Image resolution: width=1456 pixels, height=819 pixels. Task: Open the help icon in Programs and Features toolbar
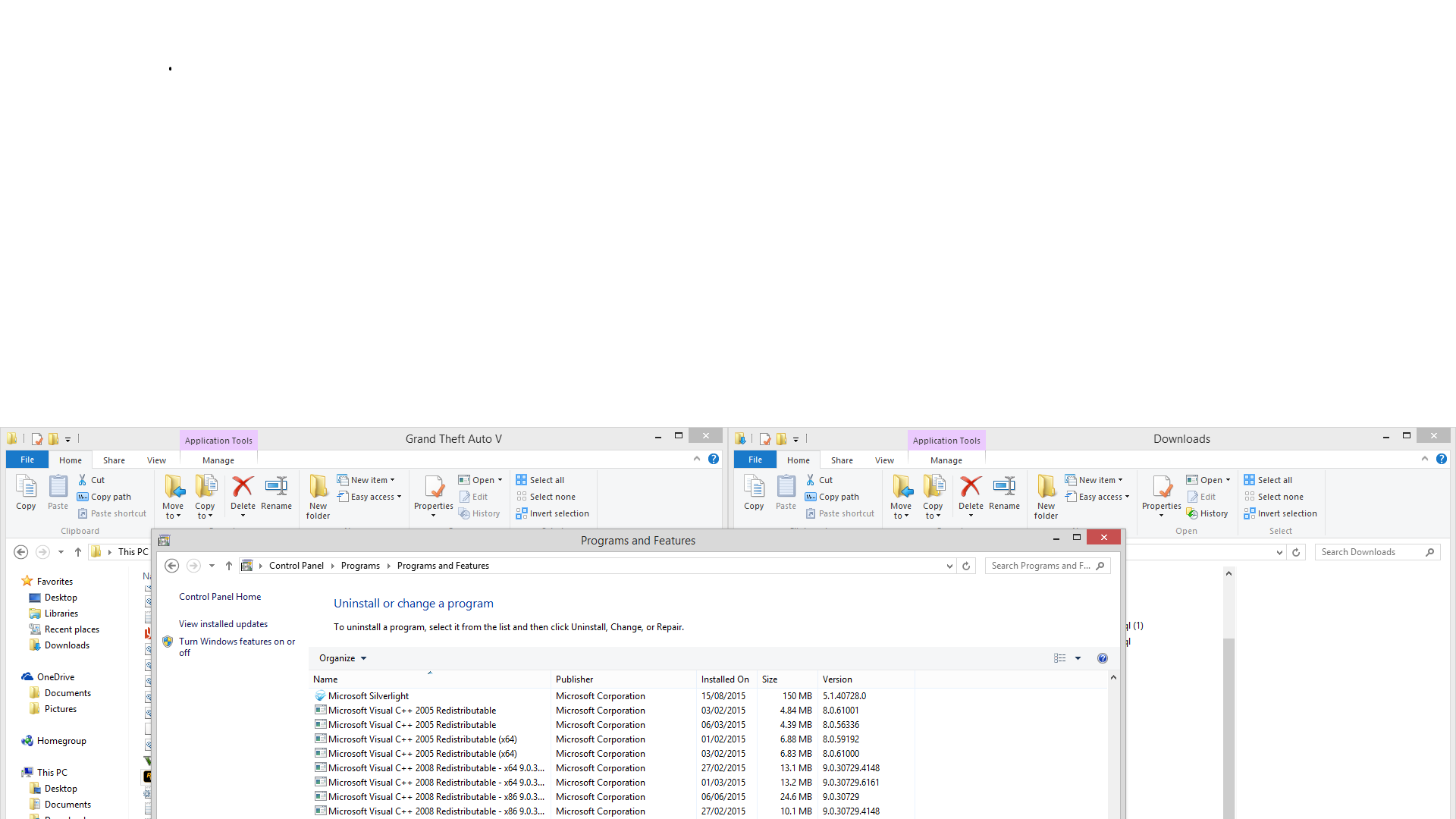[x=1102, y=658]
